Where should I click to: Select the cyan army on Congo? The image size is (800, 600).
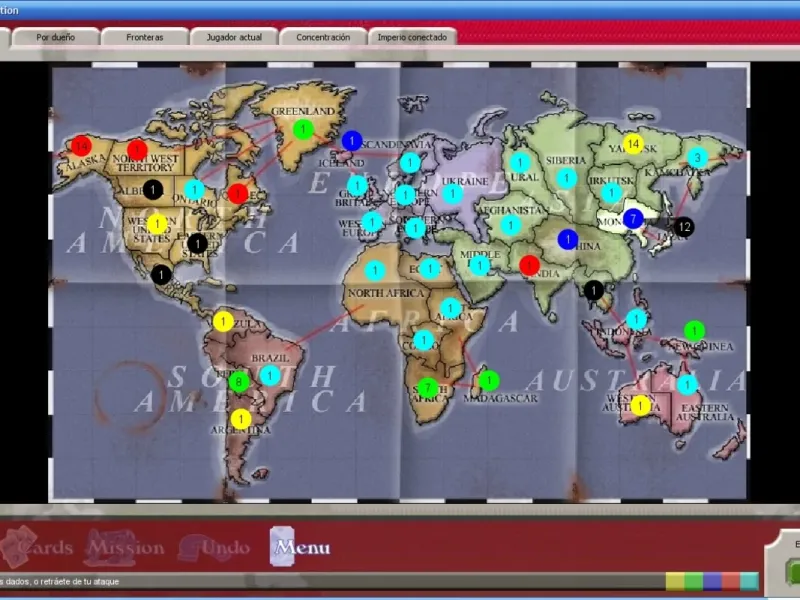[424, 340]
